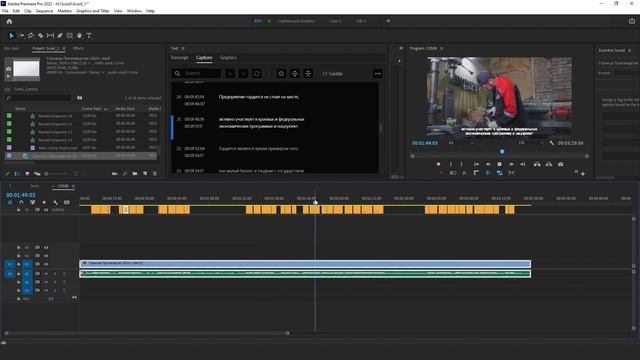Open Program panel menu icon

(x=442, y=48)
